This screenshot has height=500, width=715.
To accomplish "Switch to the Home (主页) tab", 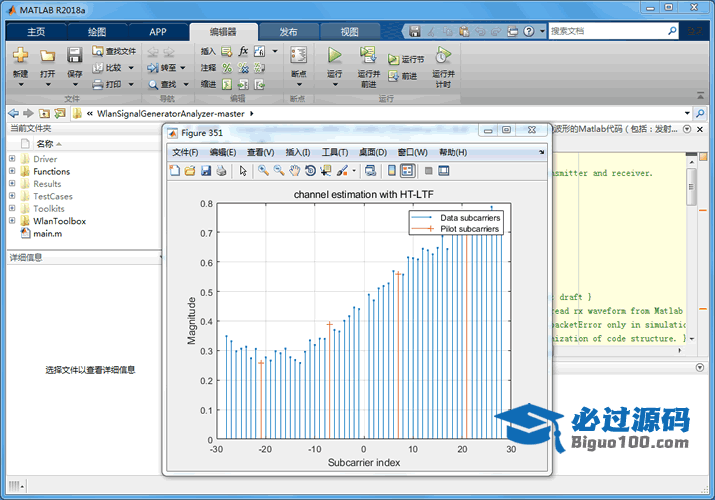I will [x=36, y=32].
